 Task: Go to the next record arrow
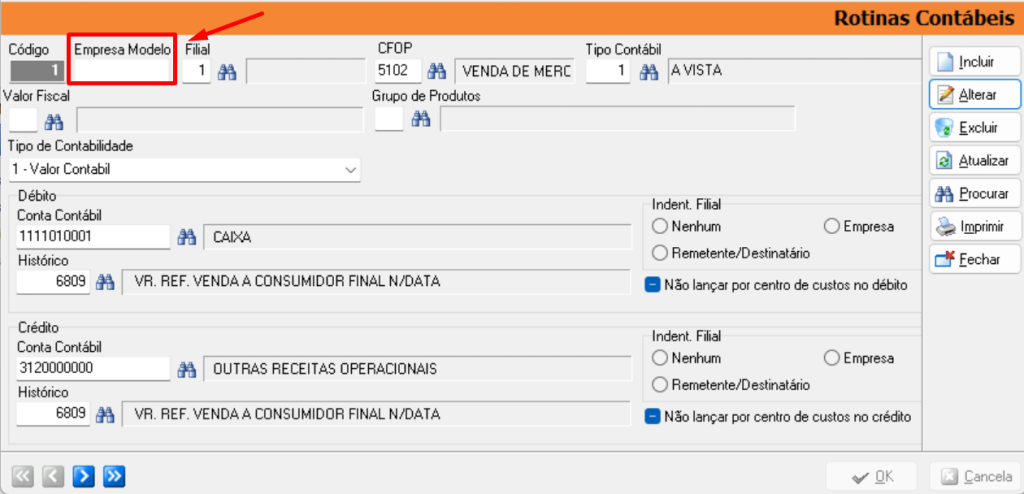(84, 476)
